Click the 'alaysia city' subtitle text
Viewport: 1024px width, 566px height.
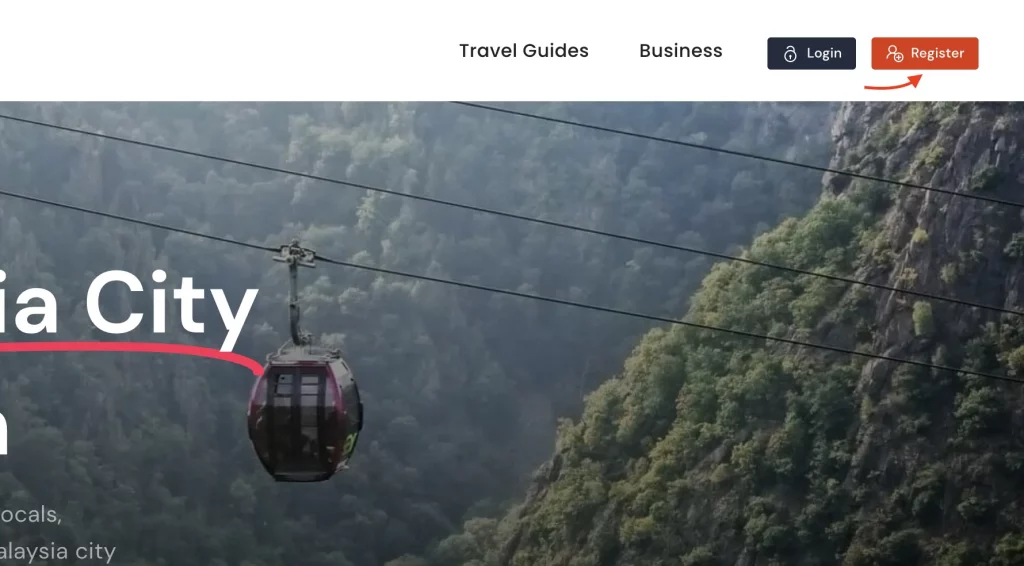(57, 552)
